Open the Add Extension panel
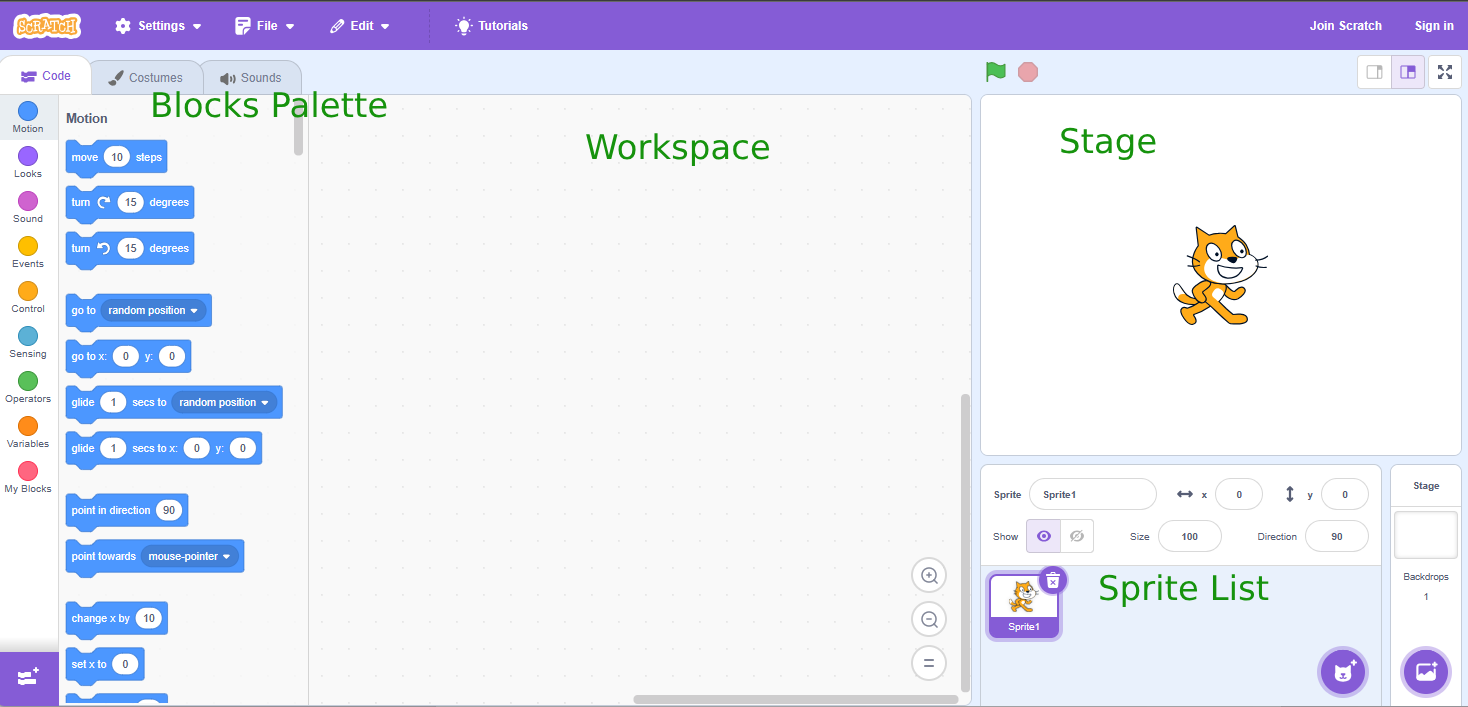Screen dimensions: 1468x707 pyautogui.click(x=29, y=678)
